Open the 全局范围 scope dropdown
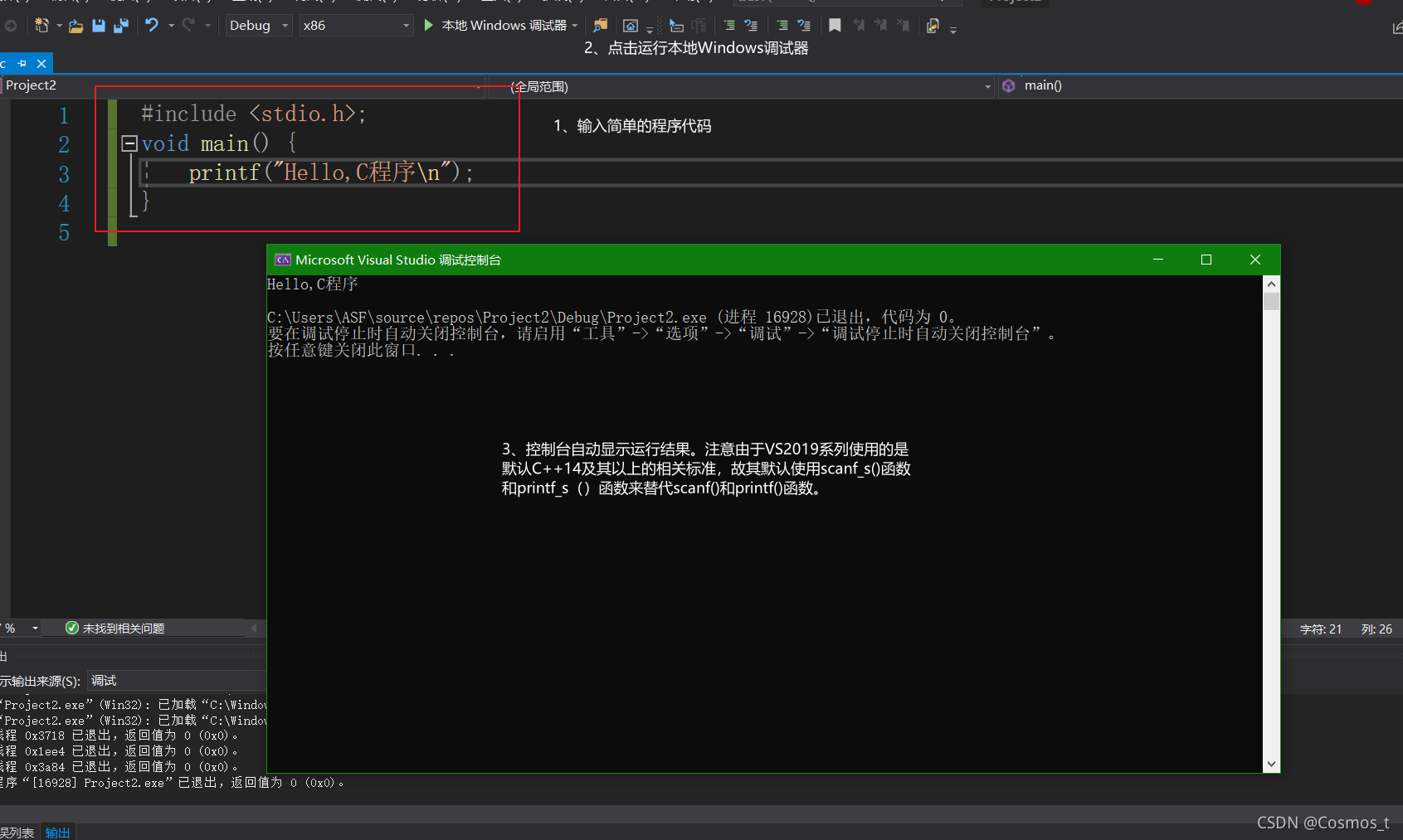Viewport: 1403px width, 840px height. [x=742, y=86]
